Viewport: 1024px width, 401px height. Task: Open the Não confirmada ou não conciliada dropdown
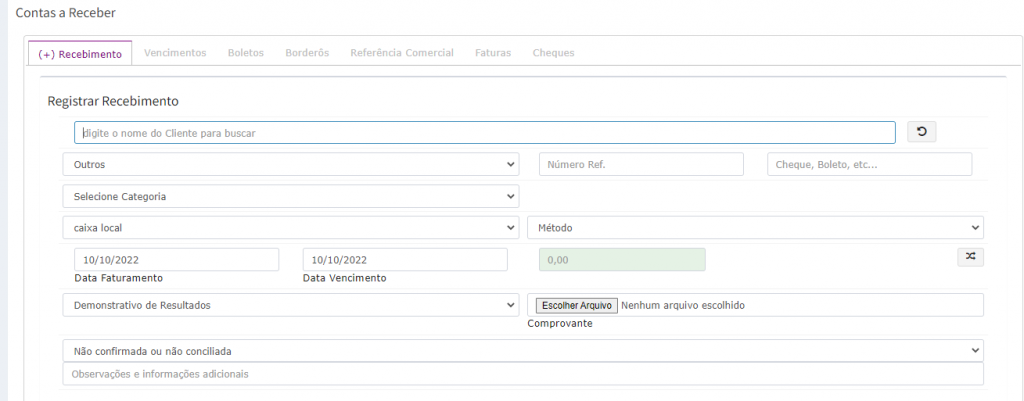tap(522, 351)
